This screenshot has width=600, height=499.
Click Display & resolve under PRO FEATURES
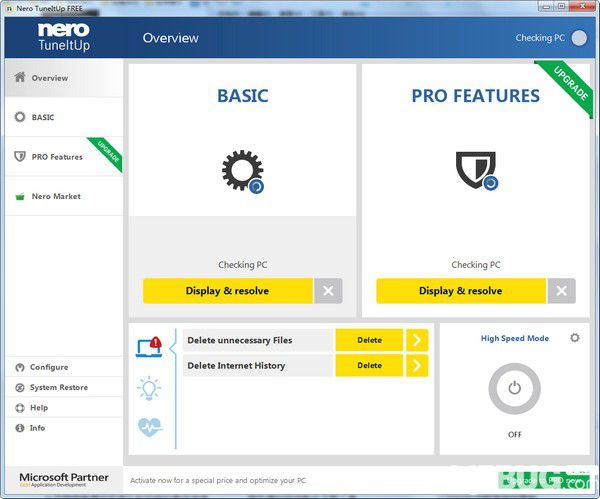click(461, 291)
